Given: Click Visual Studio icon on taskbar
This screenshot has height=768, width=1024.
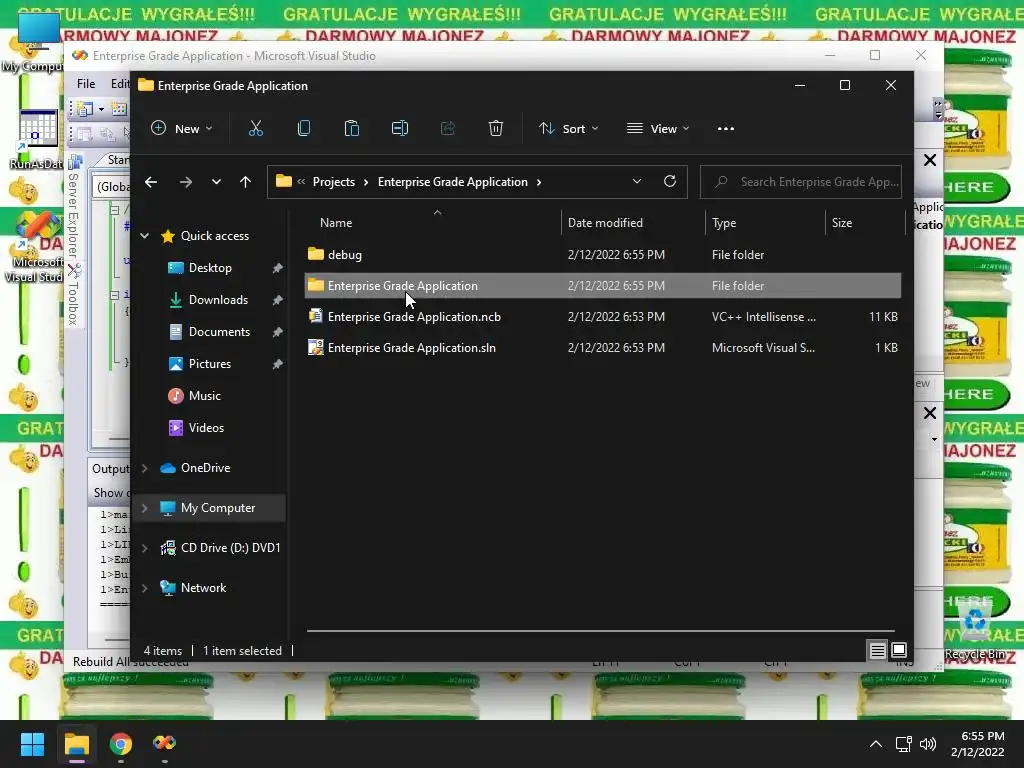Looking at the screenshot, I should [165, 744].
